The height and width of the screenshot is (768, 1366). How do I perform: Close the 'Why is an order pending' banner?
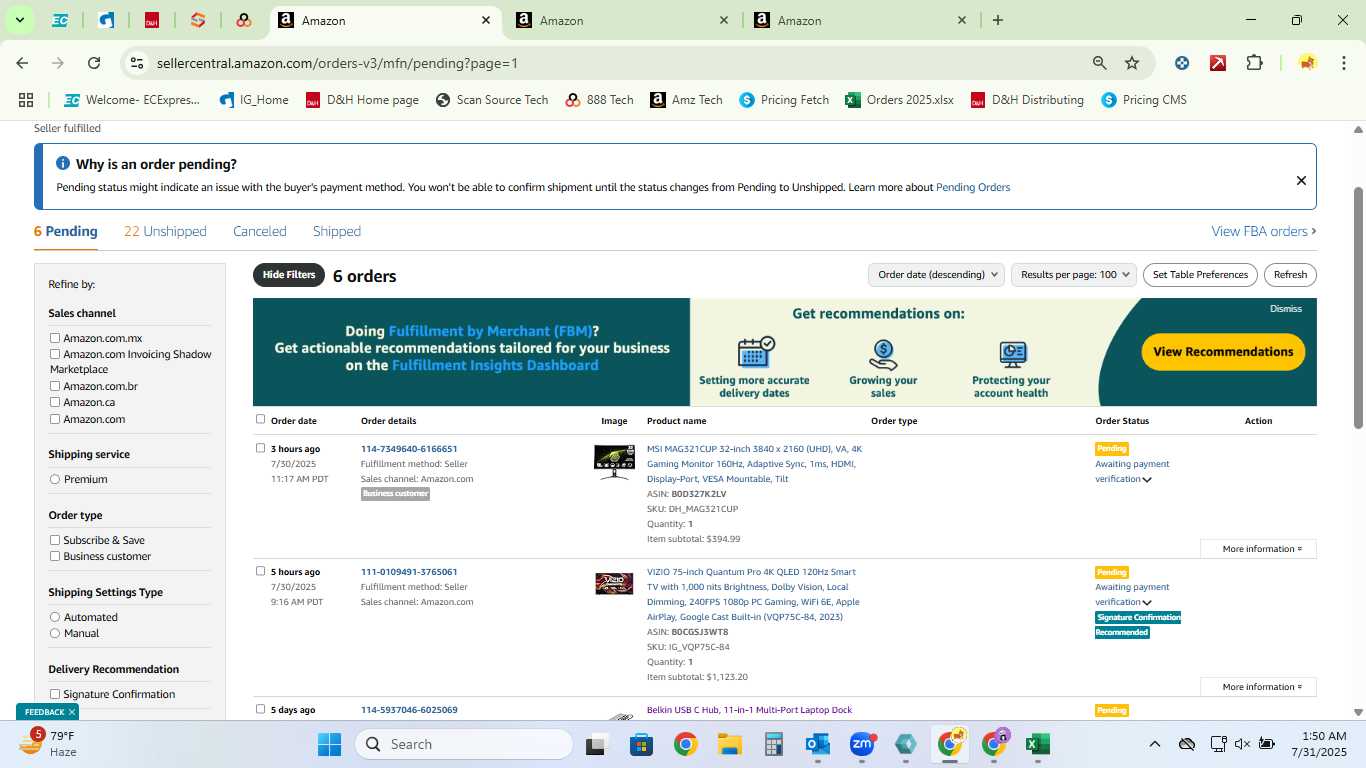[x=1301, y=181]
